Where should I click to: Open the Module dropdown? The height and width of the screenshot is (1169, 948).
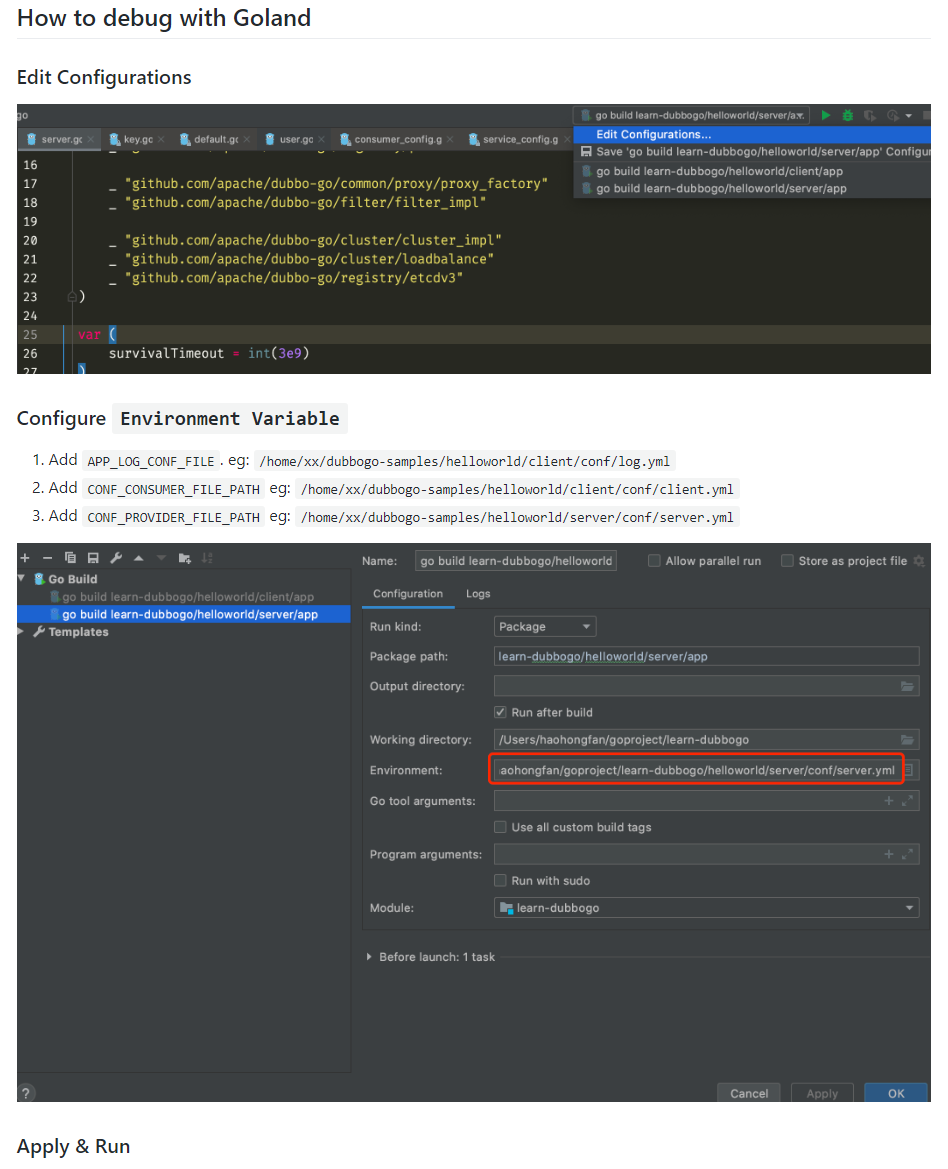pos(909,906)
